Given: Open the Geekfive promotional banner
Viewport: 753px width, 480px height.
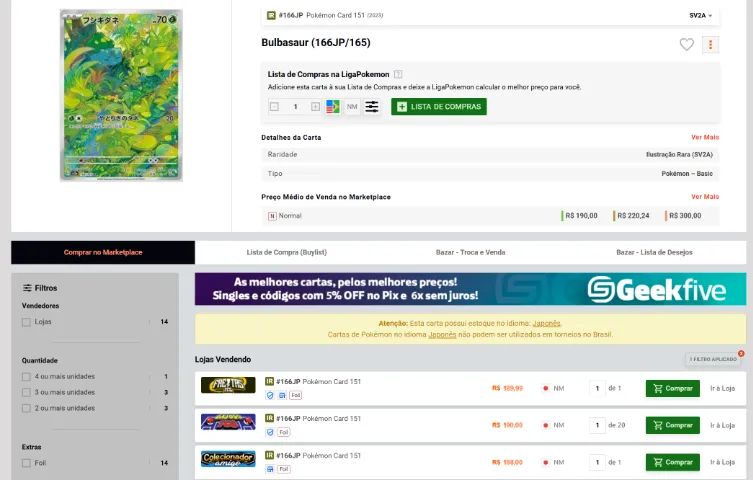Looking at the screenshot, I should (x=471, y=289).
